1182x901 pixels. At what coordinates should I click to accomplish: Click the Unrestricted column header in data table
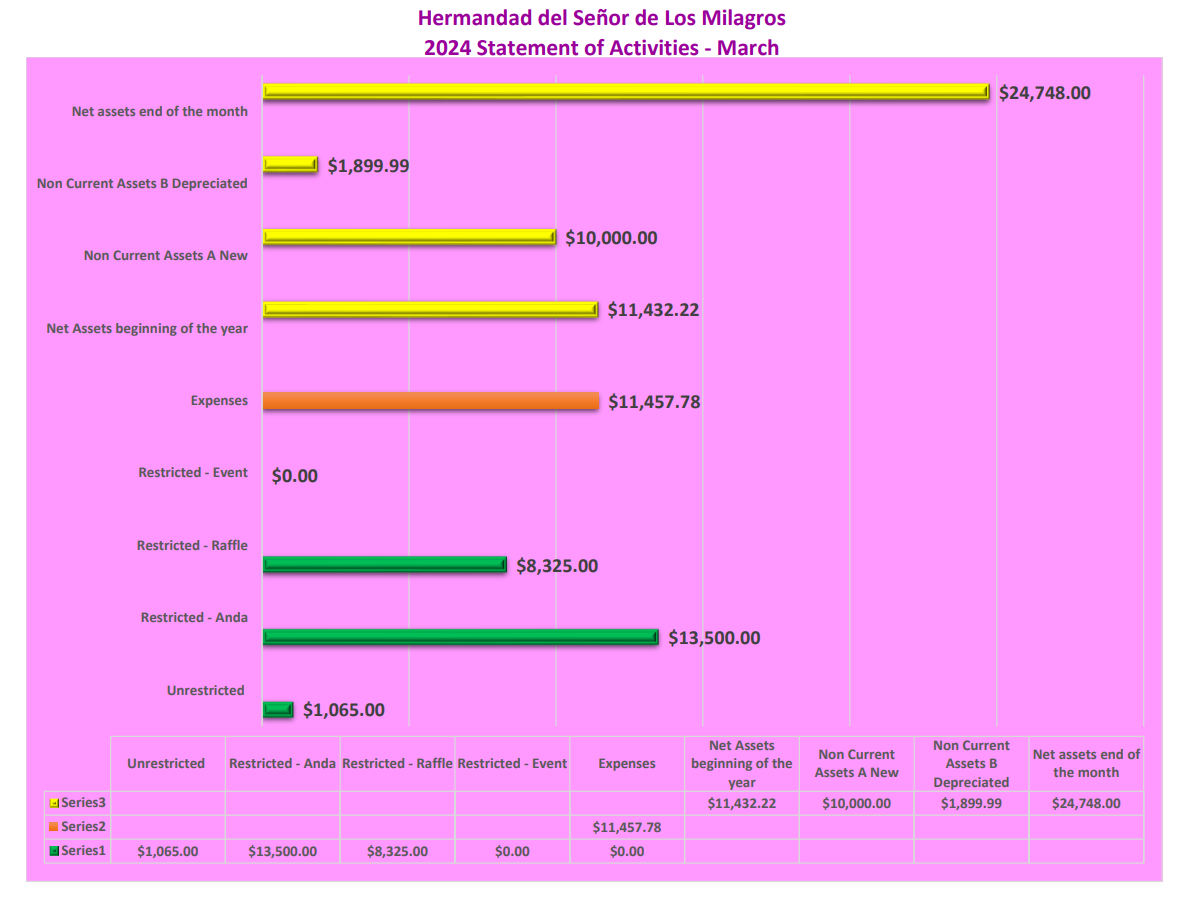(x=166, y=763)
